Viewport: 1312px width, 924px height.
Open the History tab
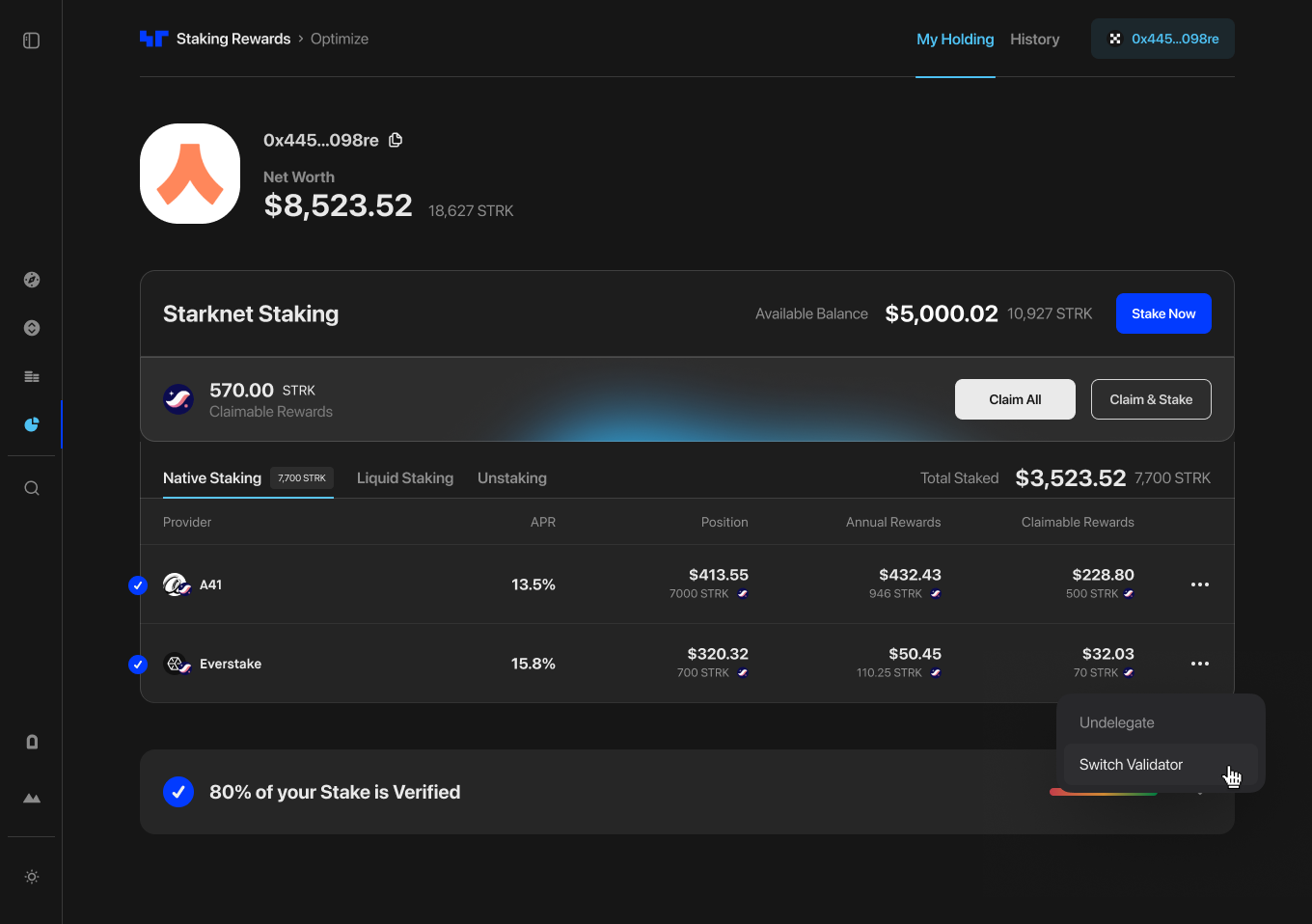click(1034, 40)
